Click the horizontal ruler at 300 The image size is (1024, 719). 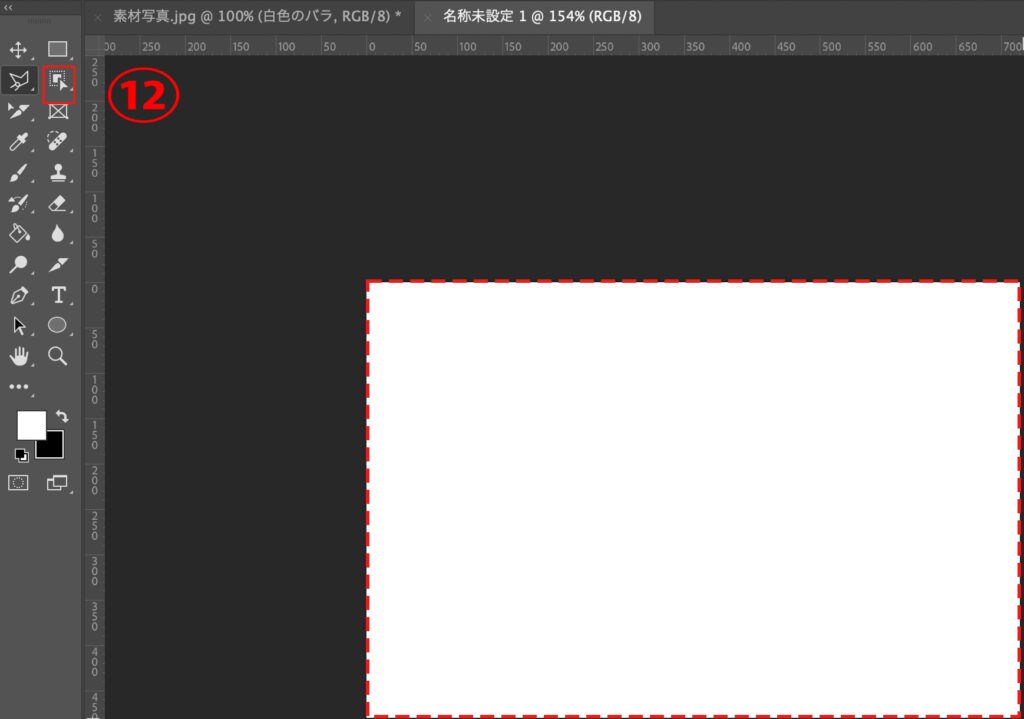(650, 46)
